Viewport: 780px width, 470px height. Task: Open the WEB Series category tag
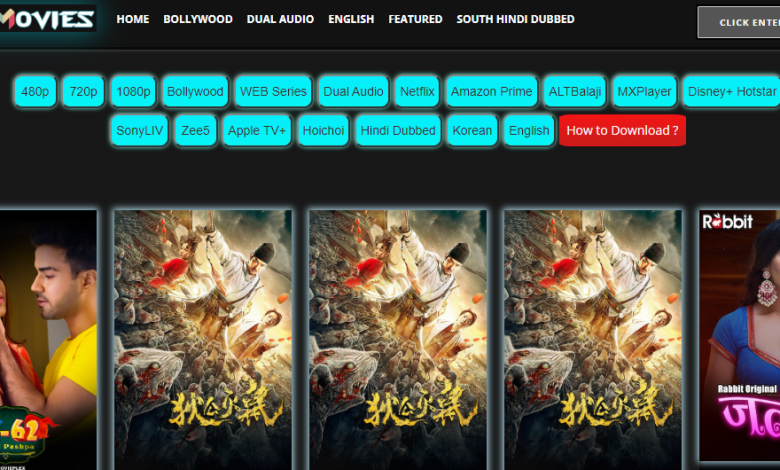tap(273, 92)
